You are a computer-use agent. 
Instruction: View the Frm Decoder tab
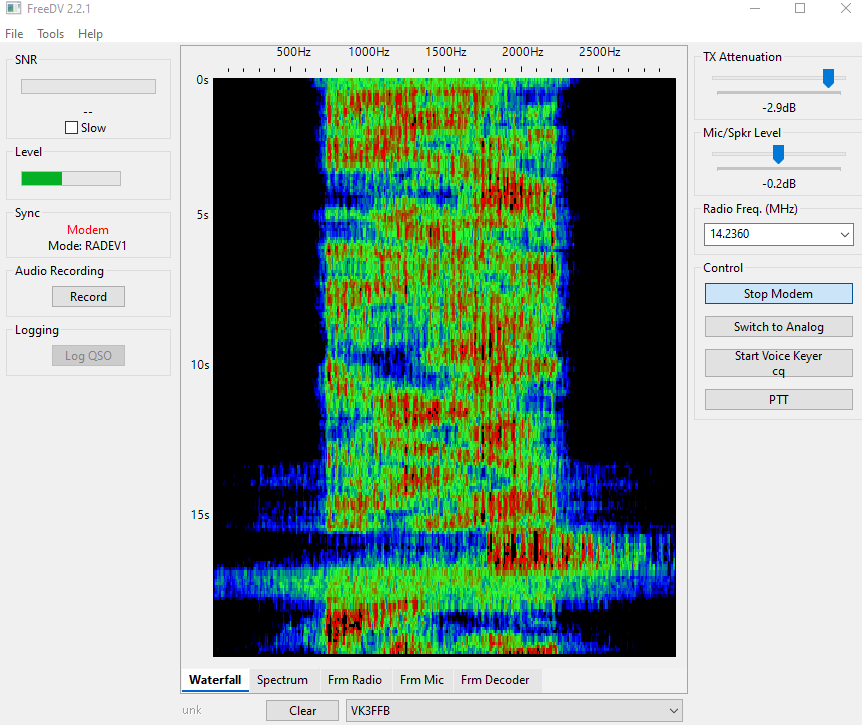pyautogui.click(x=495, y=680)
